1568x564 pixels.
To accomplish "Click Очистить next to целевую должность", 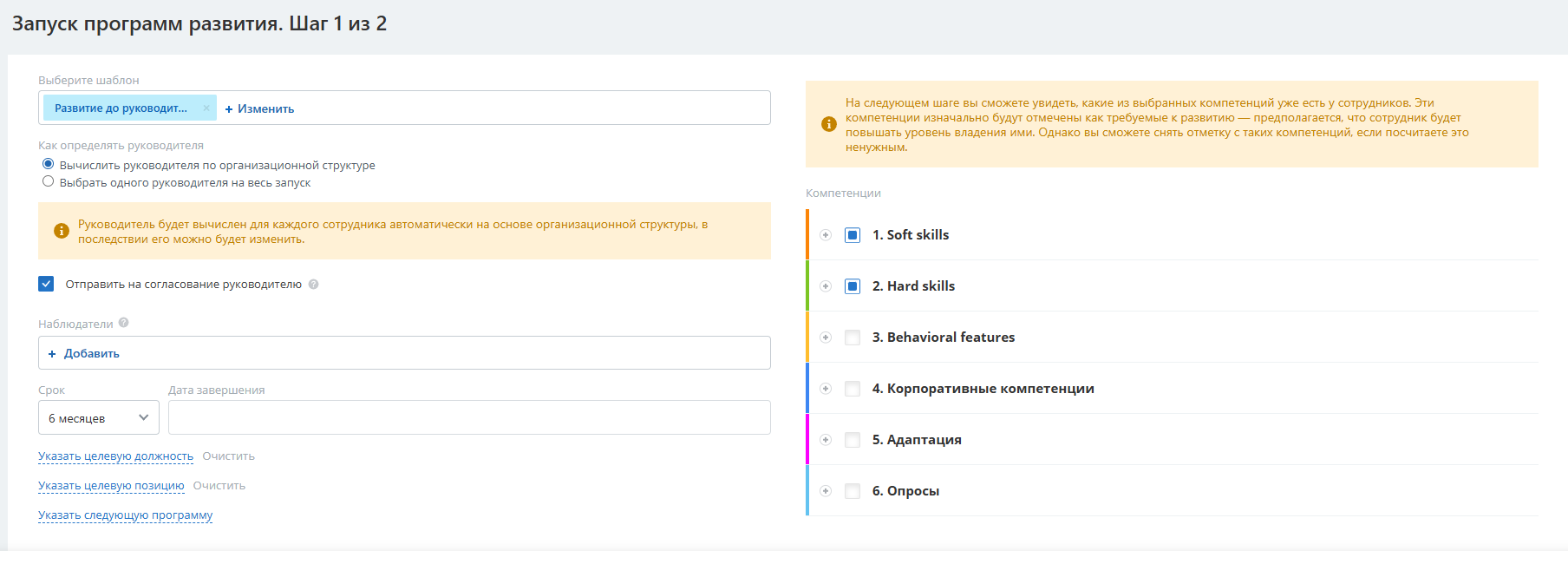I will [x=229, y=456].
